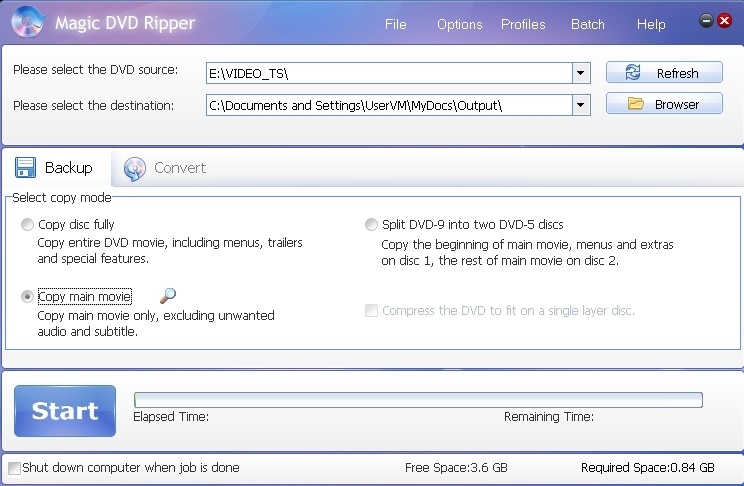Select Copy disc fully mode
The width and height of the screenshot is (744, 486).
(x=28, y=224)
